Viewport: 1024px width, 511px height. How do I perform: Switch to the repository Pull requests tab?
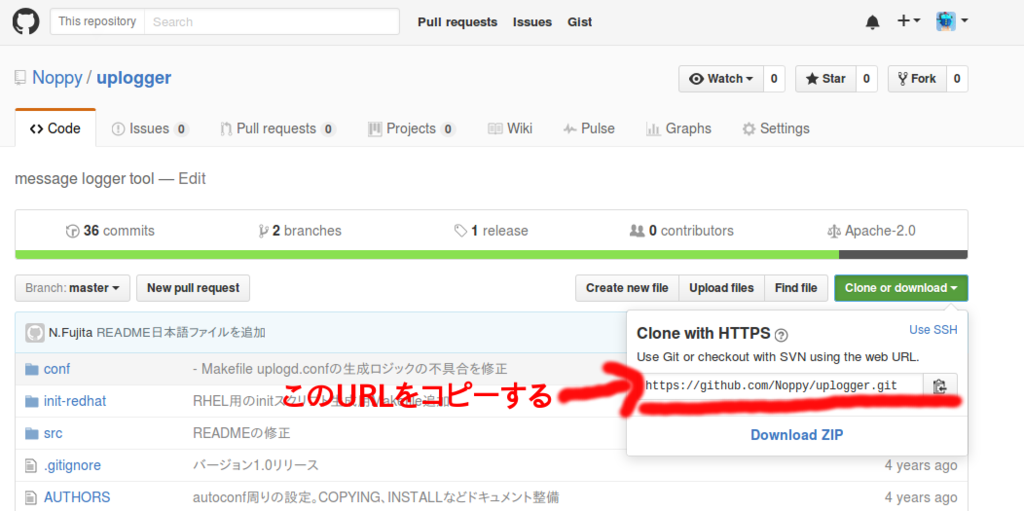(x=278, y=129)
